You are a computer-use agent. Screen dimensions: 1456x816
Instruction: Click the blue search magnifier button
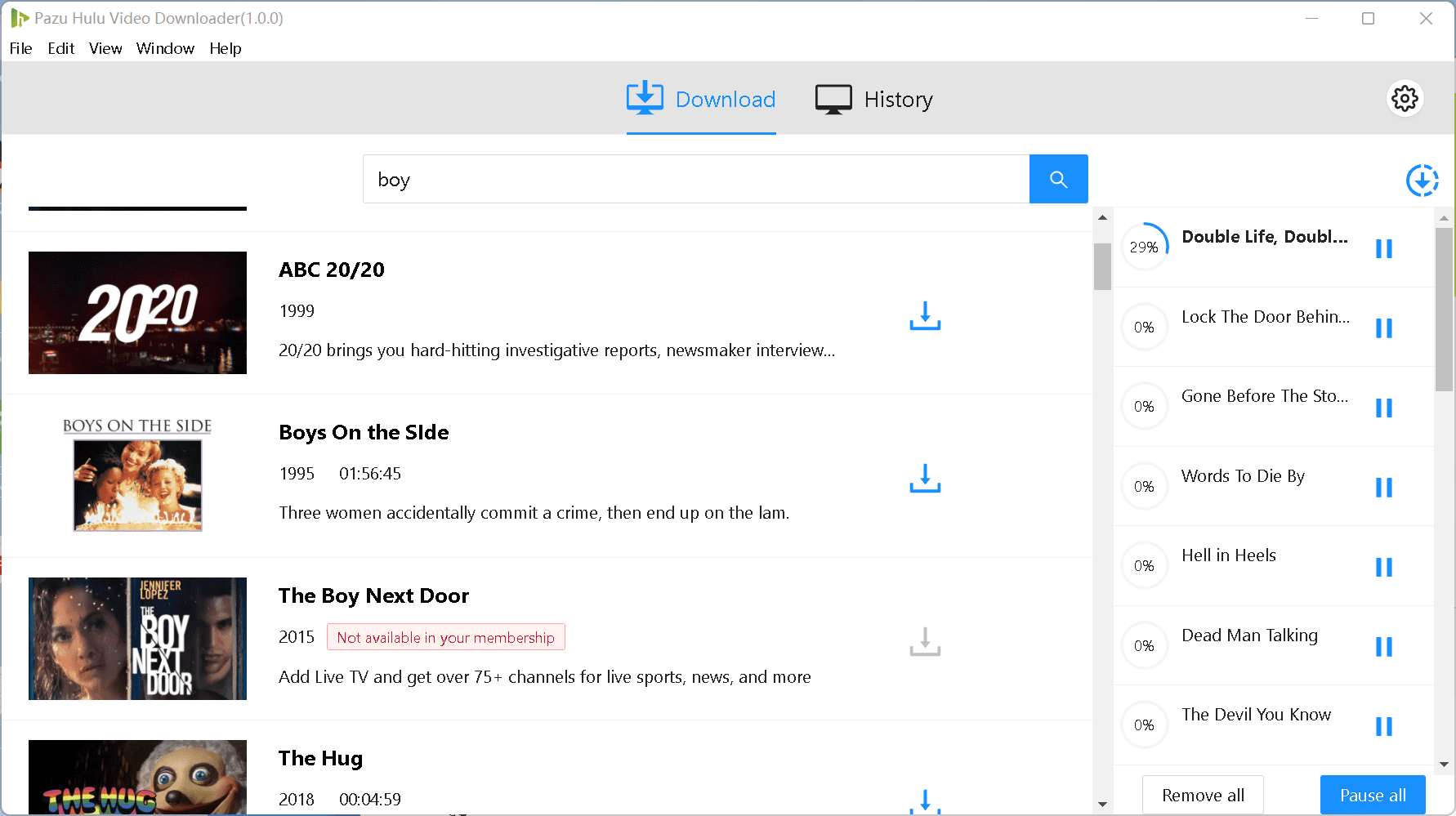coord(1058,179)
